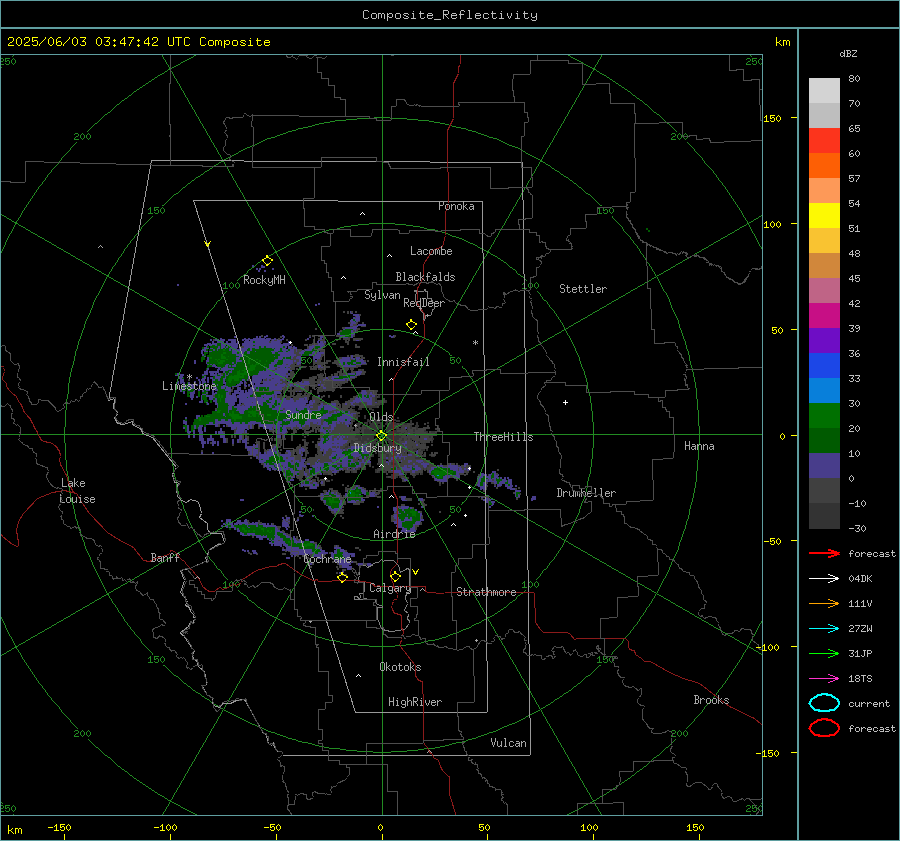This screenshot has width=900, height=841.
Task: Click the Strathmore label
Action: pyautogui.click(x=486, y=592)
